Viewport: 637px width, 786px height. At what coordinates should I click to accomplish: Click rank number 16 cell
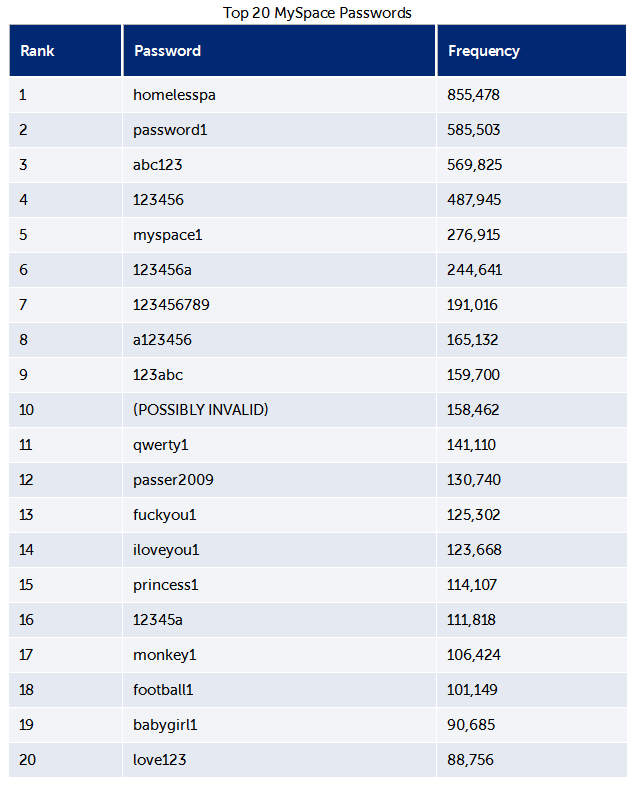pos(27,620)
